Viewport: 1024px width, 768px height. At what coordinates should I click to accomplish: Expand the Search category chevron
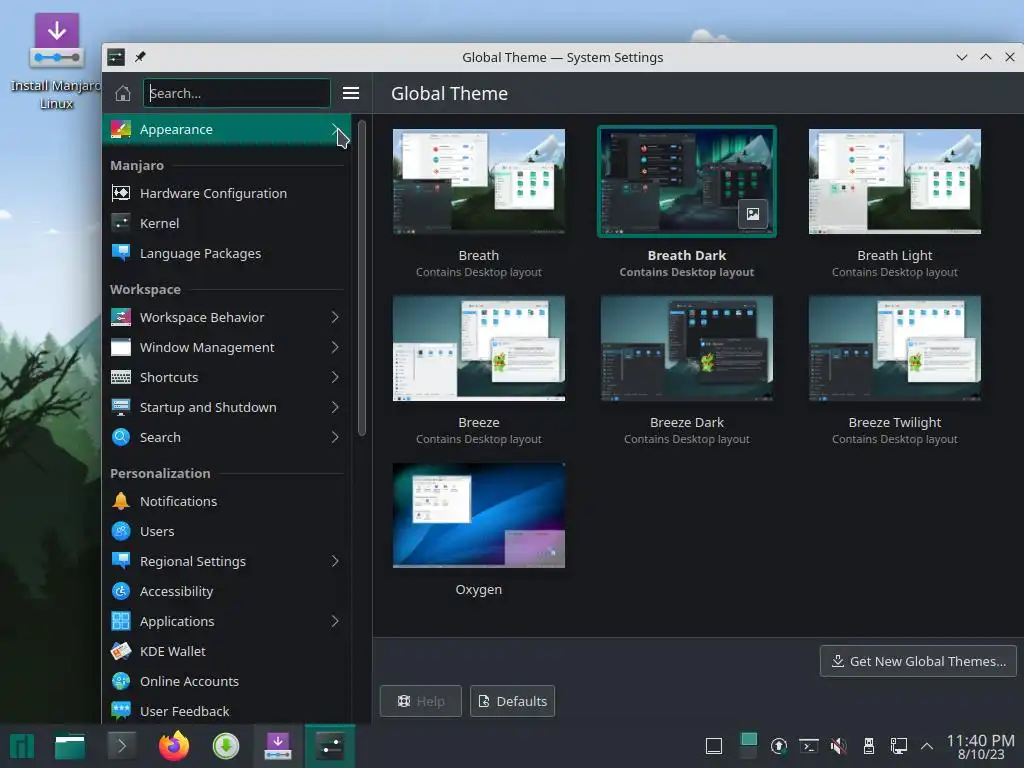(335, 438)
